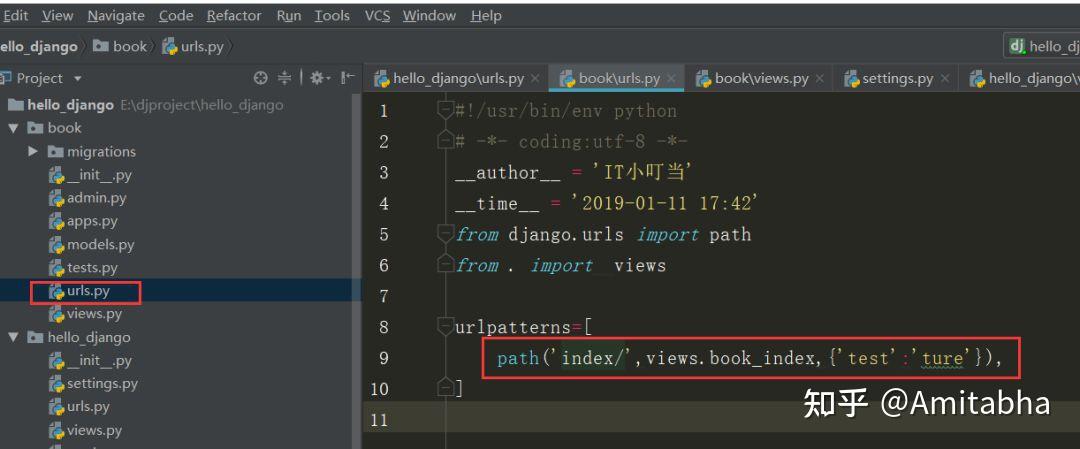Hide the Project tool window
Screen dimensions: 1080x449
click(349, 79)
